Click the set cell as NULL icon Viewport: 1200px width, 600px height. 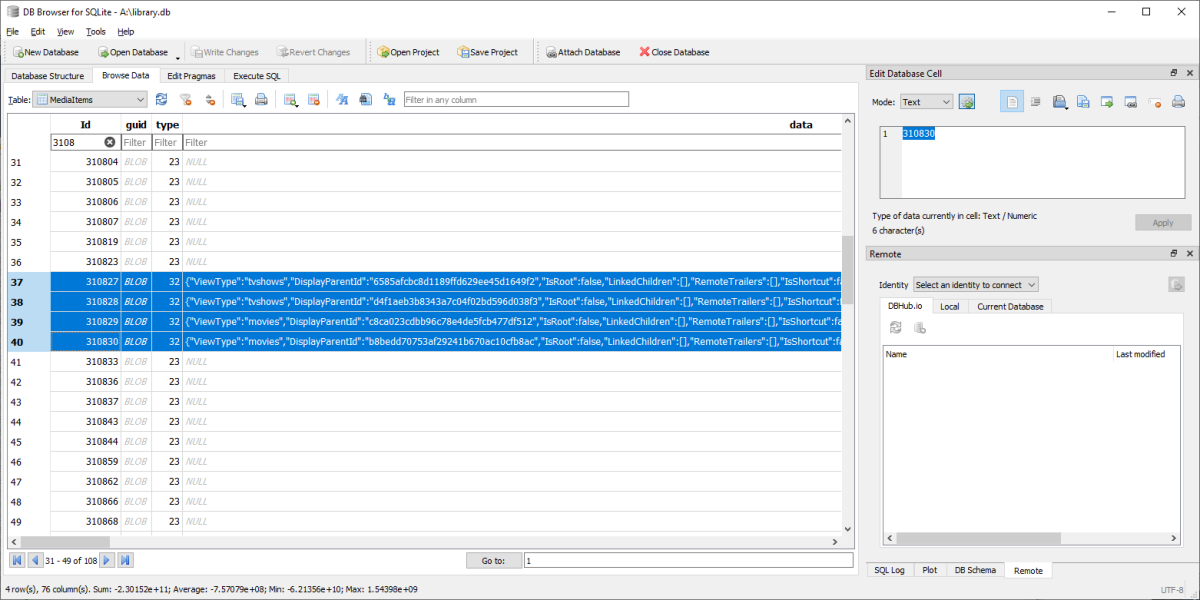click(1154, 102)
